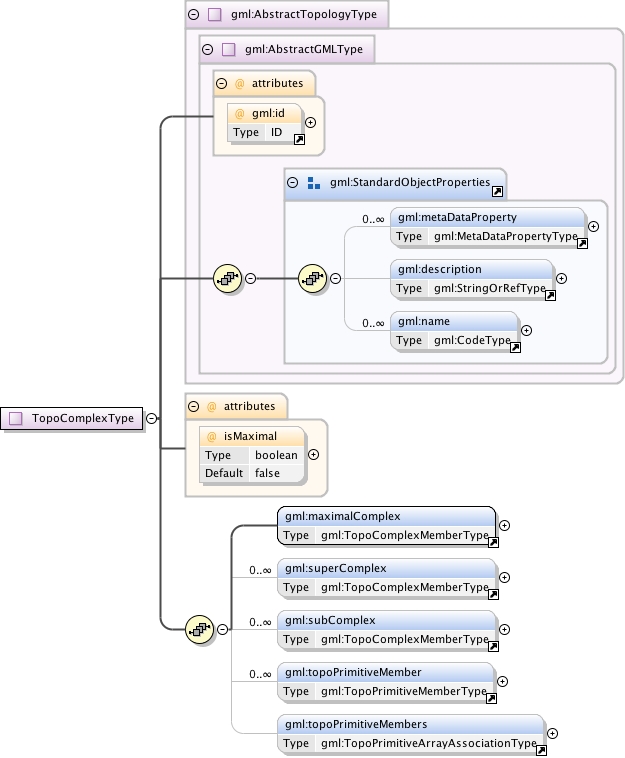
Task: Collapse gml:StandardObjectProperties group
Action: [x=292, y=183]
